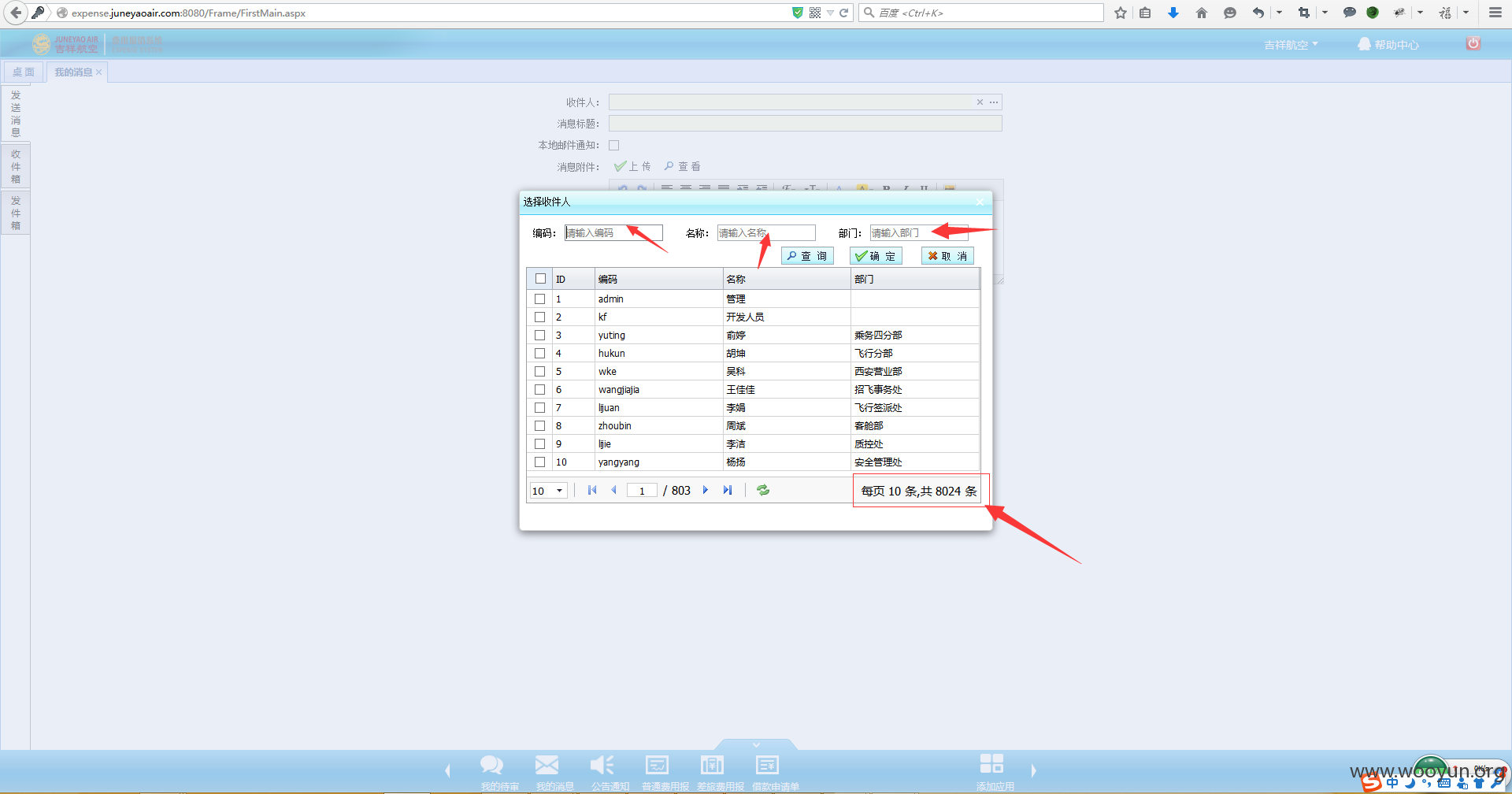Click the speech bubble browser icon
1512x794 pixels.
point(1349,13)
